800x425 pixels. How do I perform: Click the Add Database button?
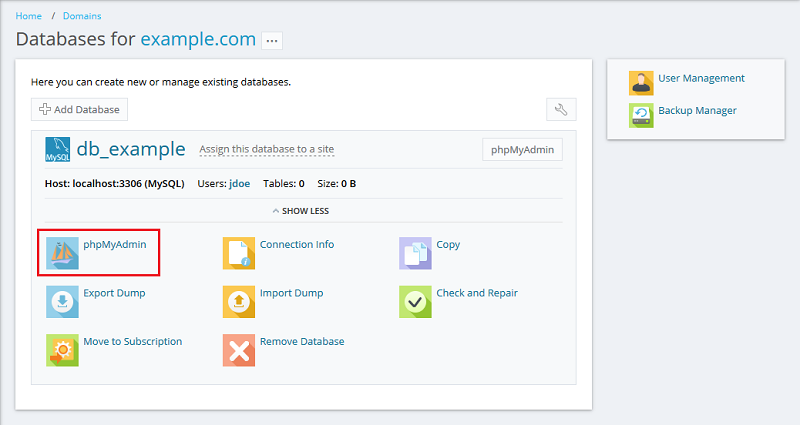(x=80, y=109)
